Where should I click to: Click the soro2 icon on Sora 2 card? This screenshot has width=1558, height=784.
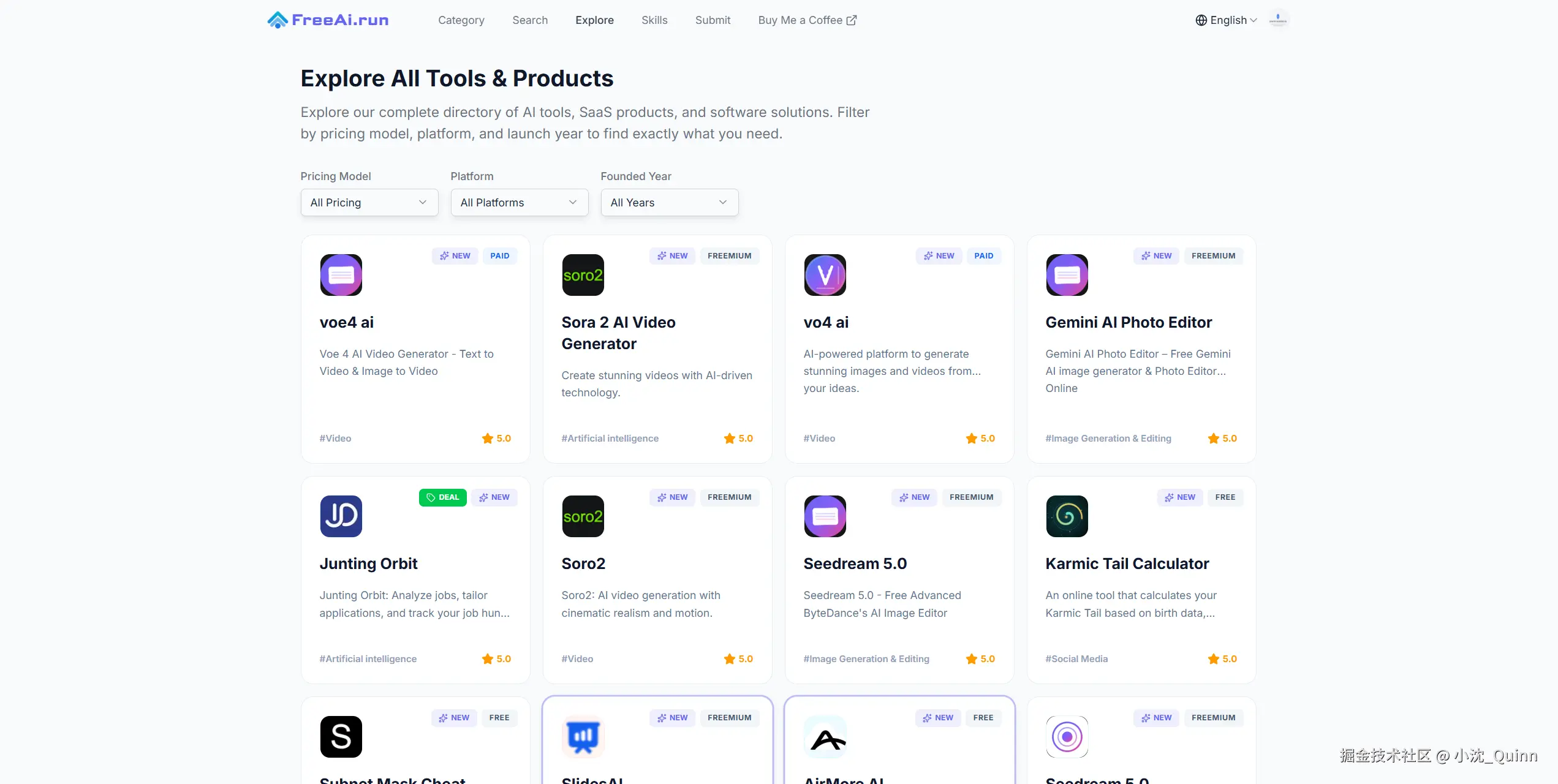[583, 275]
